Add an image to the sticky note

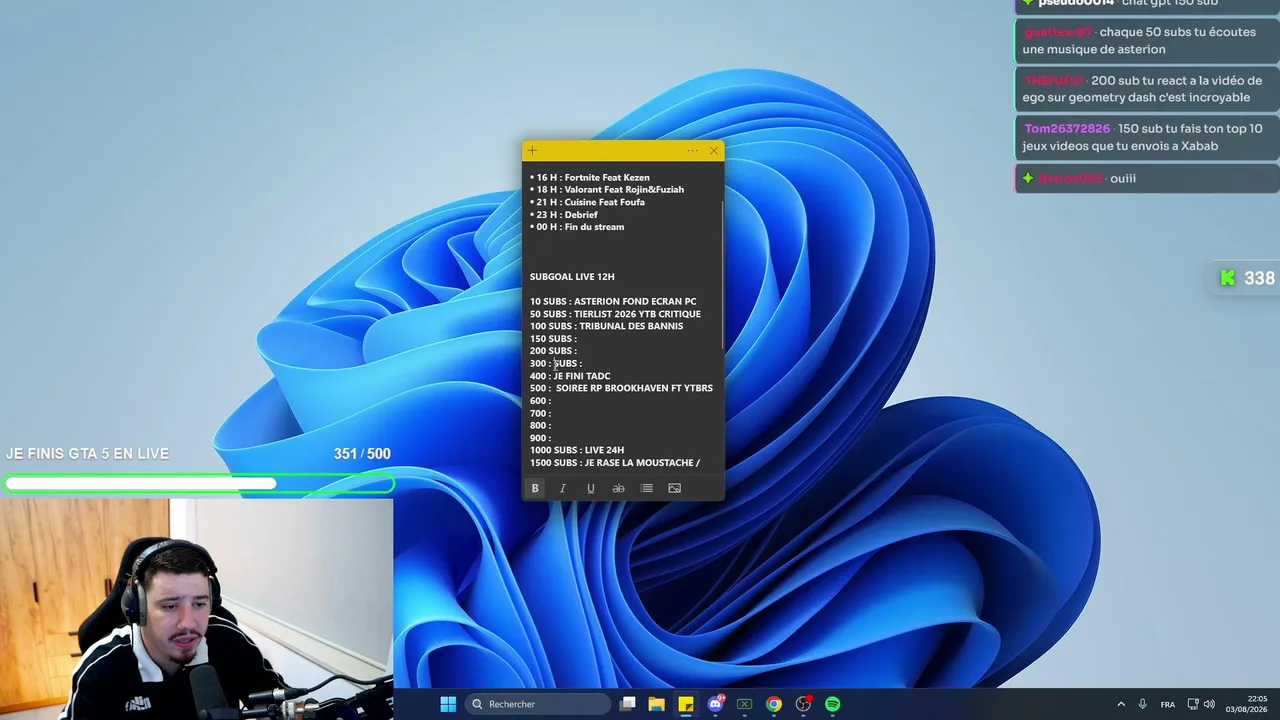(x=674, y=488)
